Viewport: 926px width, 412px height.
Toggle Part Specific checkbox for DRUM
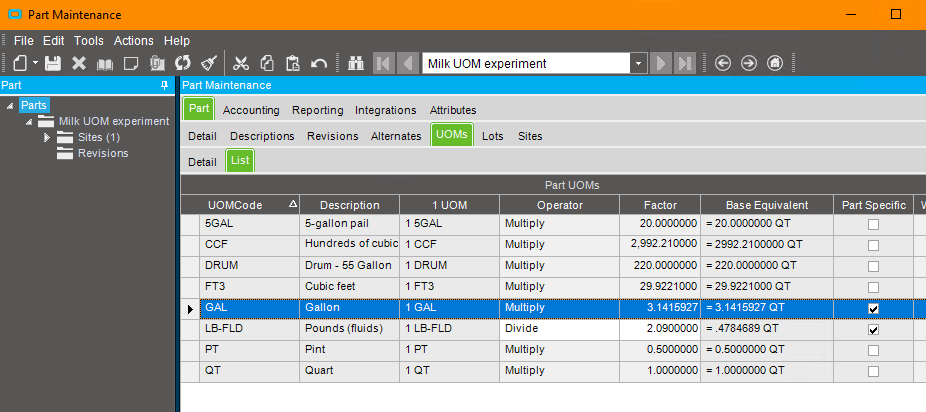pyautogui.click(x=873, y=266)
